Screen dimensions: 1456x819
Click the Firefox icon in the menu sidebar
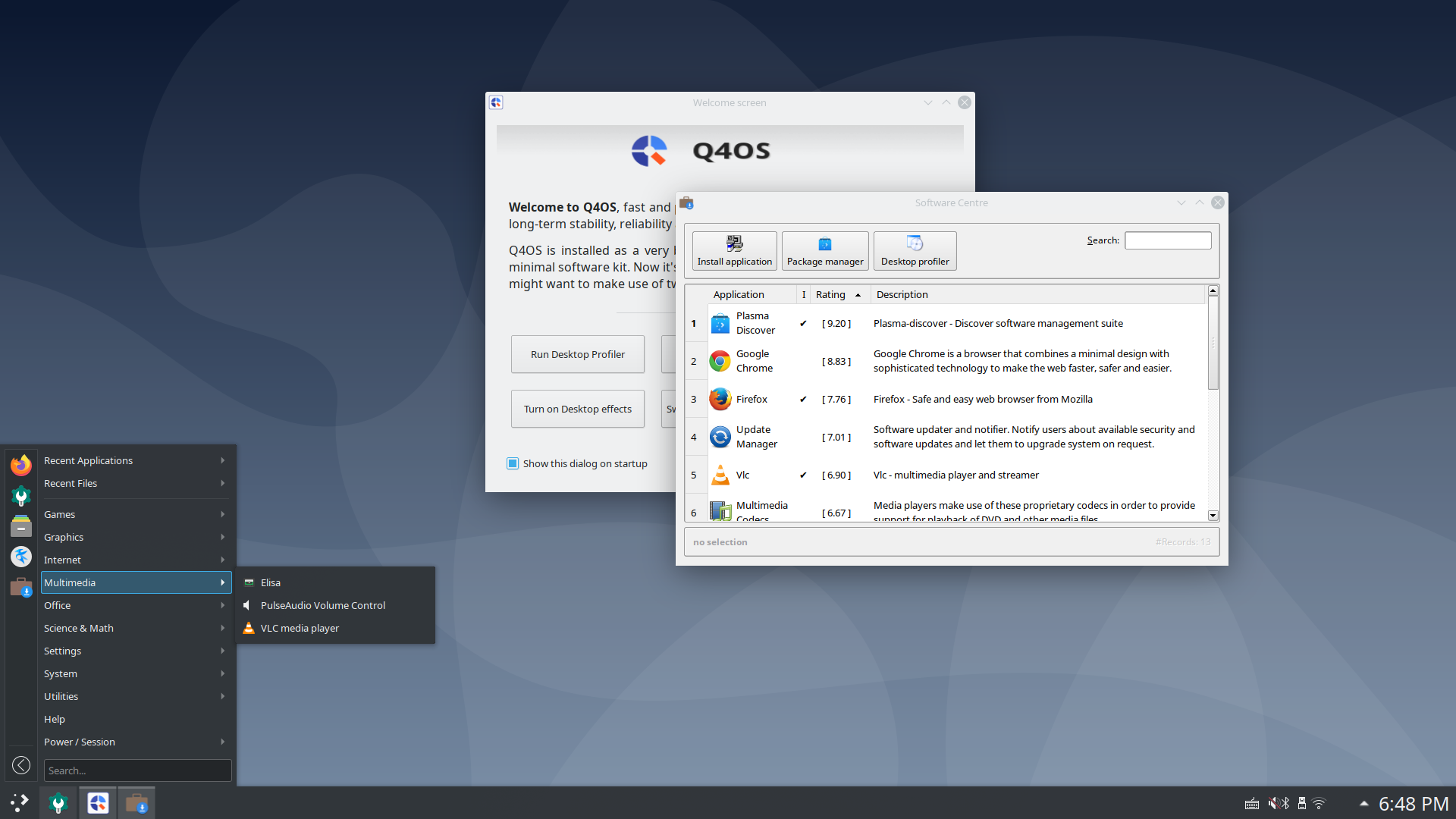tap(21, 464)
